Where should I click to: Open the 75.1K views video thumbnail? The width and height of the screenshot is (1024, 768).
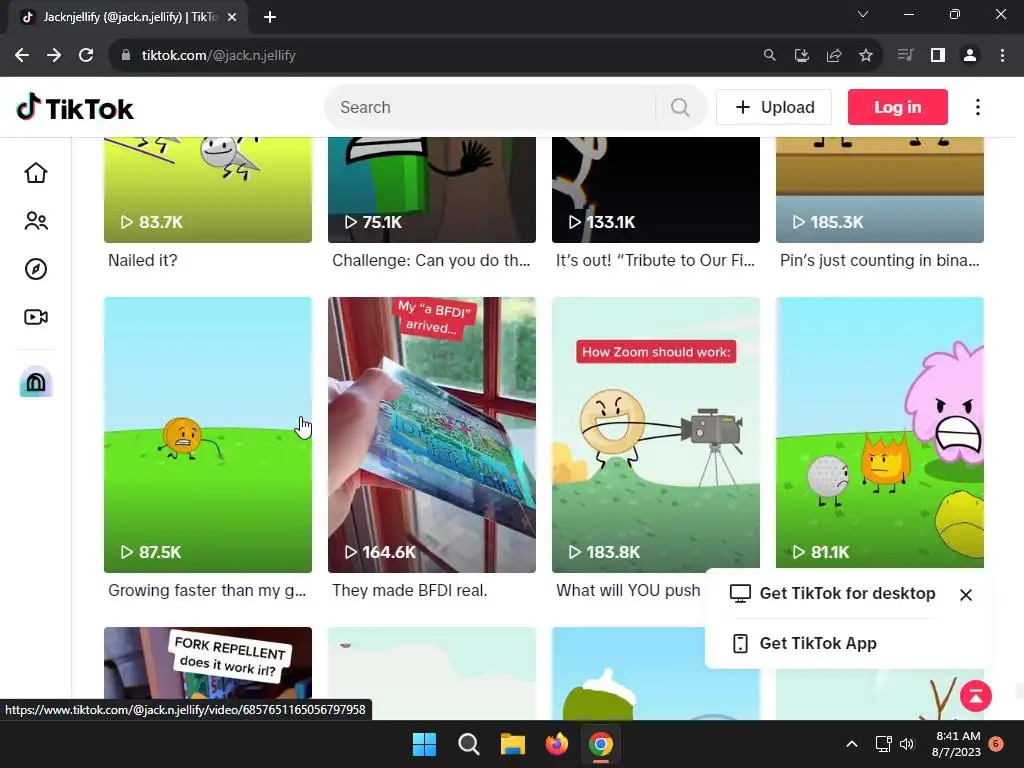pyautogui.click(x=432, y=190)
